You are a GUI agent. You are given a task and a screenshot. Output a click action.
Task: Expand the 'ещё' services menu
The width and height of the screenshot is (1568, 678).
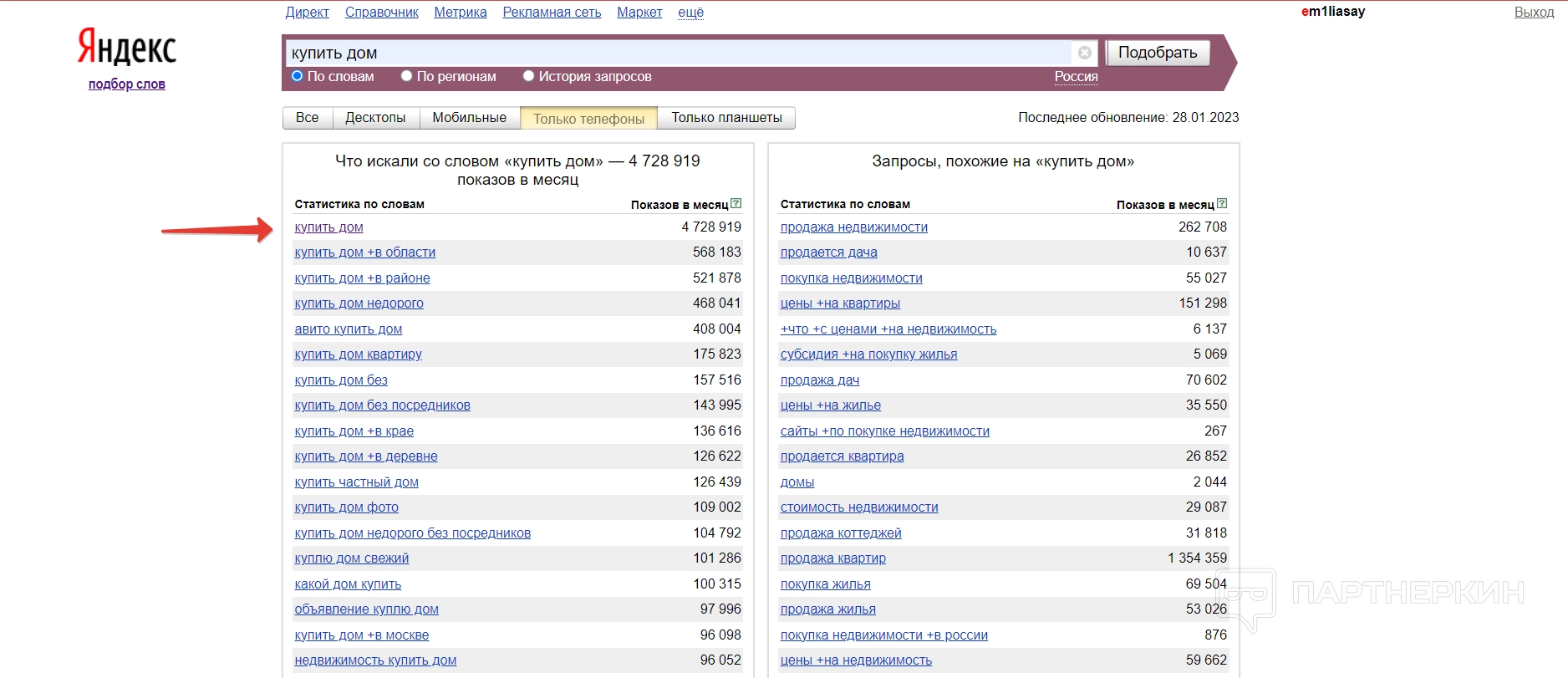click(x=690, y=12)
